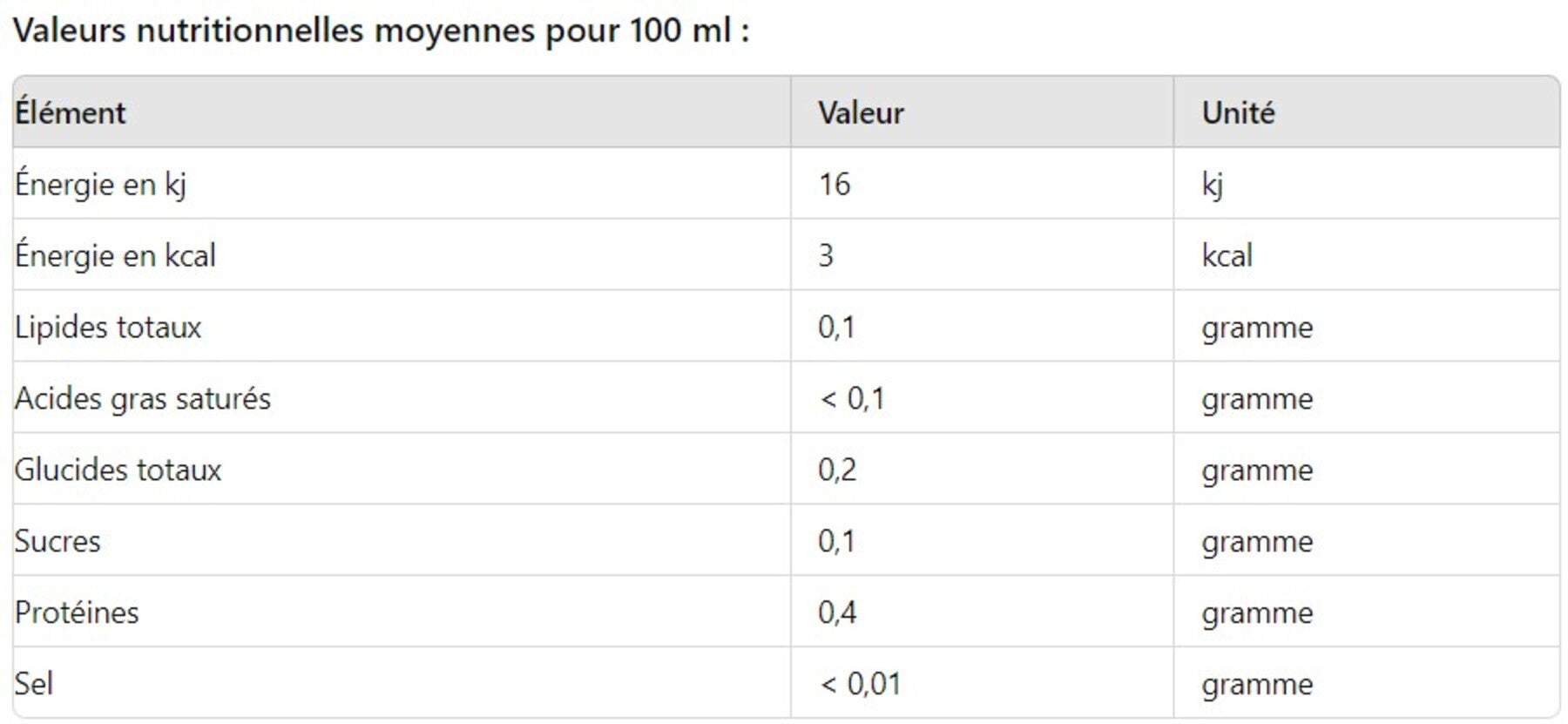Image resolution: width=1568 pixels, height=724 pixels.
Task: Select the < 0,01 salt value
Action: coord(860,685)
